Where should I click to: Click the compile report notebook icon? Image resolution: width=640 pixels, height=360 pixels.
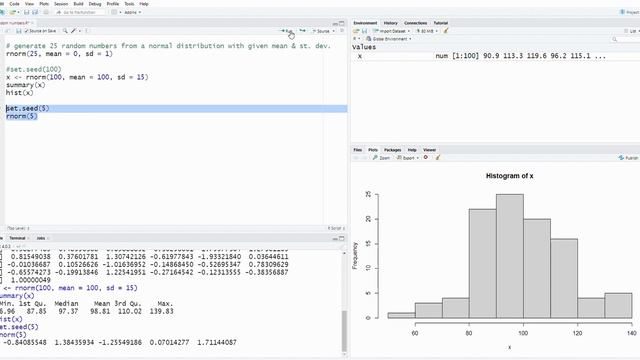(x=87, y=31)
